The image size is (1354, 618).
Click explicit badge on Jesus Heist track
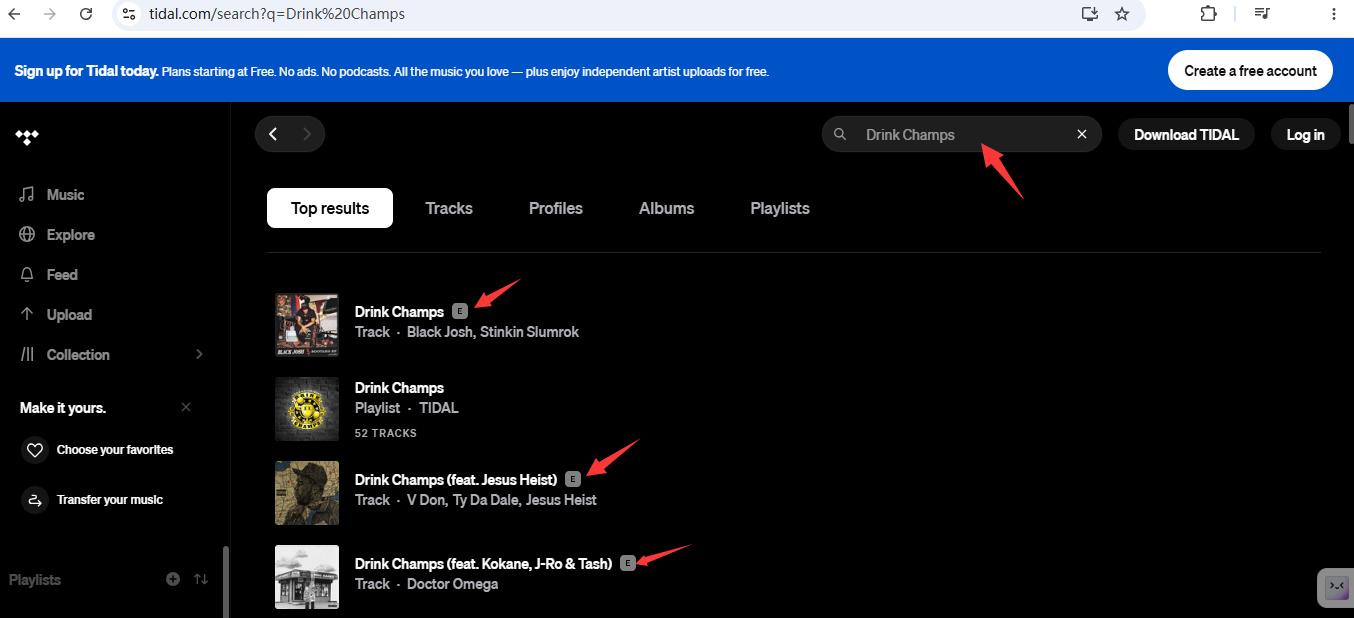[x=573, y=479]
